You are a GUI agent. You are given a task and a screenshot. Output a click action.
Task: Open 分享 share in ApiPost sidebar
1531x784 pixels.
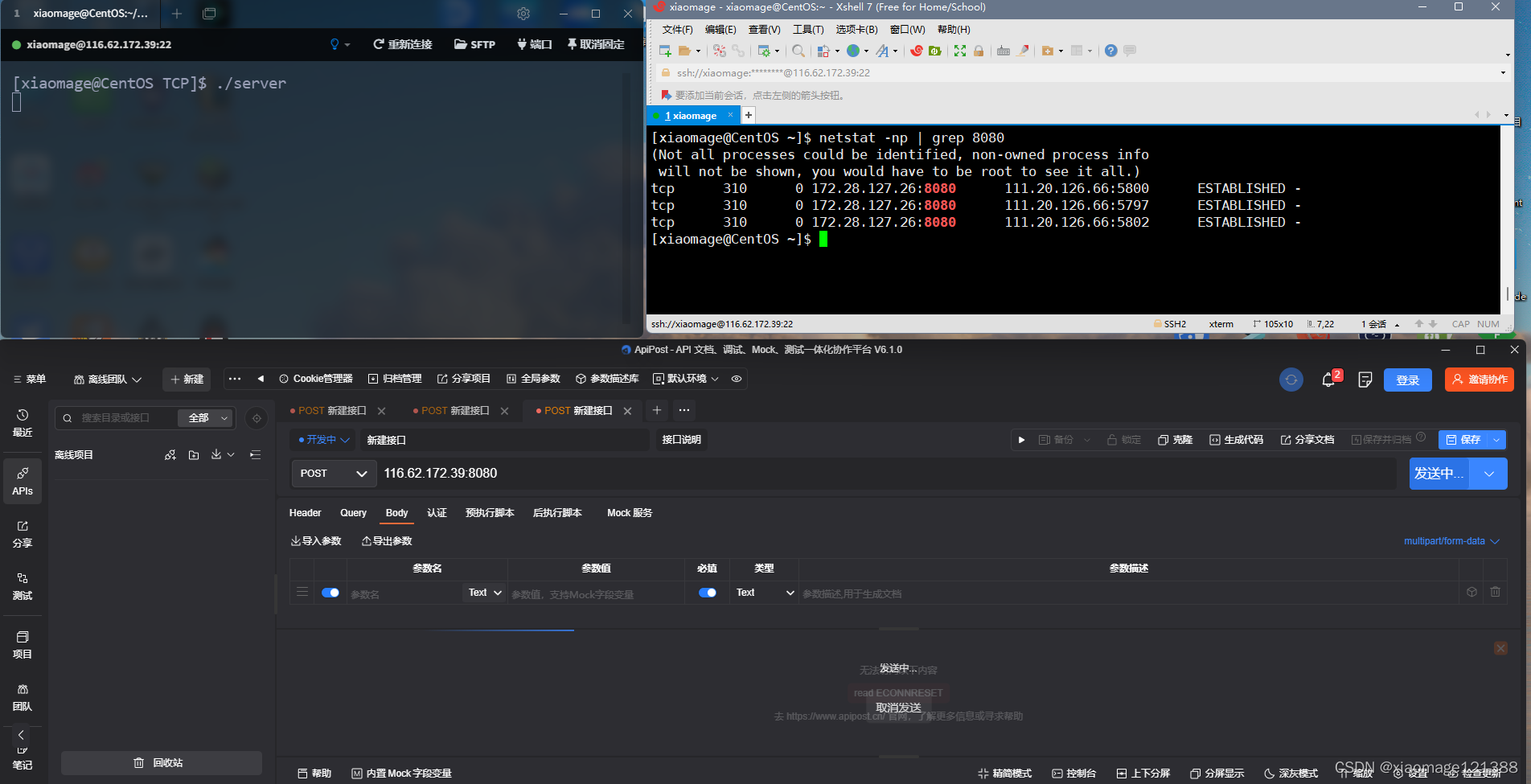pos(23,534)
